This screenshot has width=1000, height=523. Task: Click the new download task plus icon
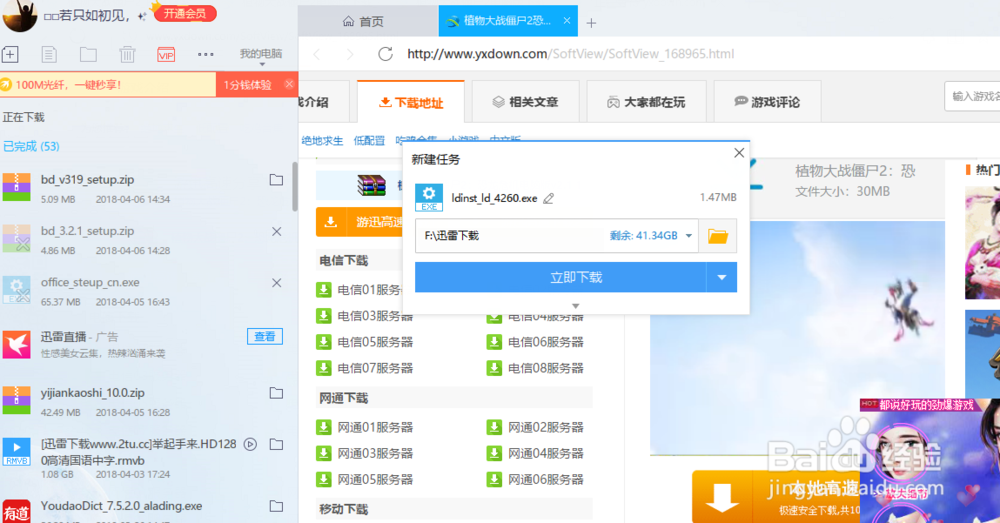click(x=10, y=55)
